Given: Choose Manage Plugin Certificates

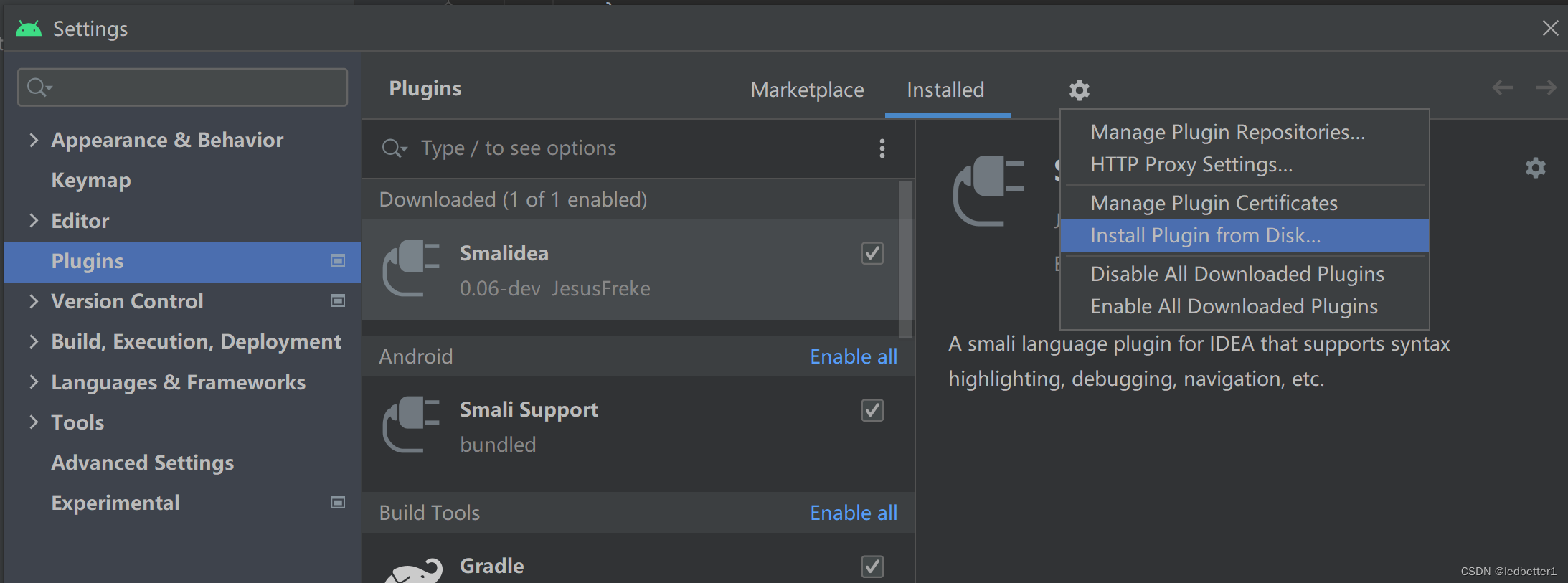Looking at the screenshot, I should click(1245, 203).
